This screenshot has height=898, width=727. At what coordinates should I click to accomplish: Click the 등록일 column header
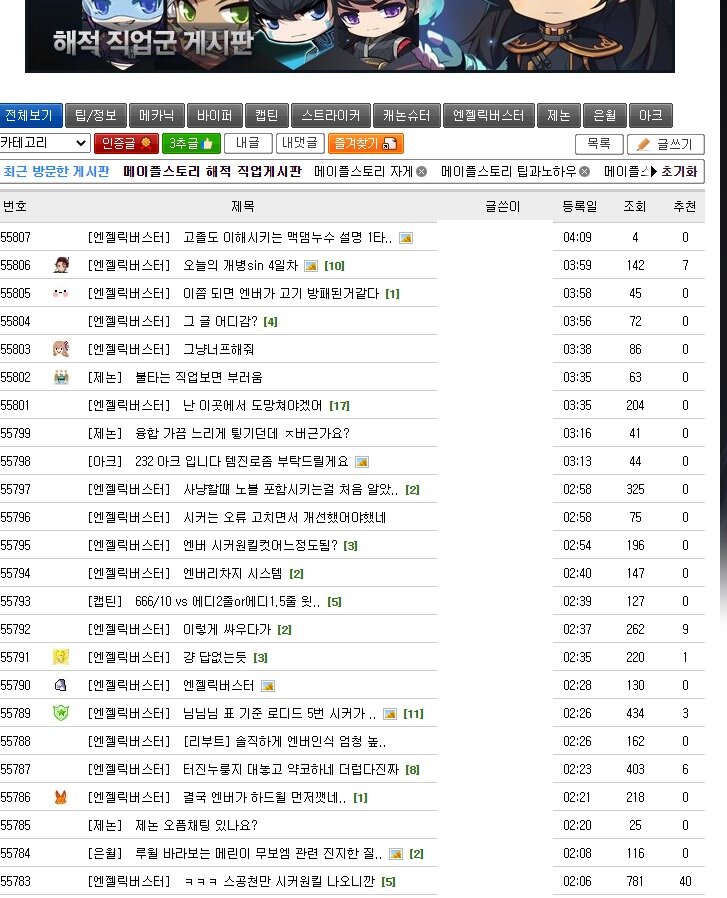579,207
